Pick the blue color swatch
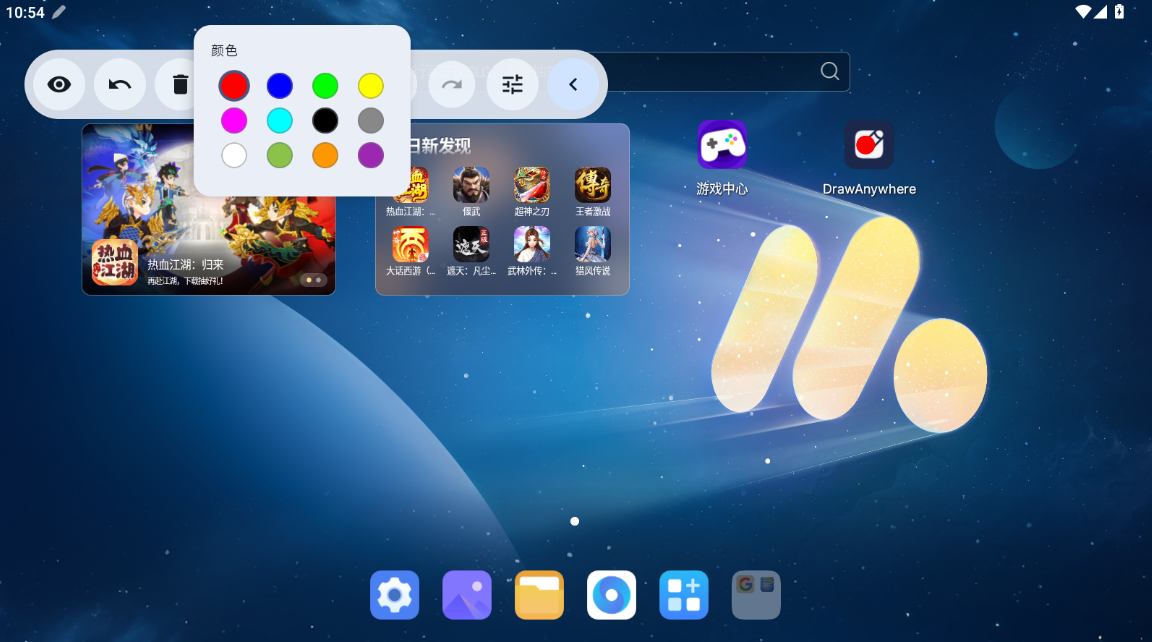This screenshot has width=1152, height=642. 280,86
